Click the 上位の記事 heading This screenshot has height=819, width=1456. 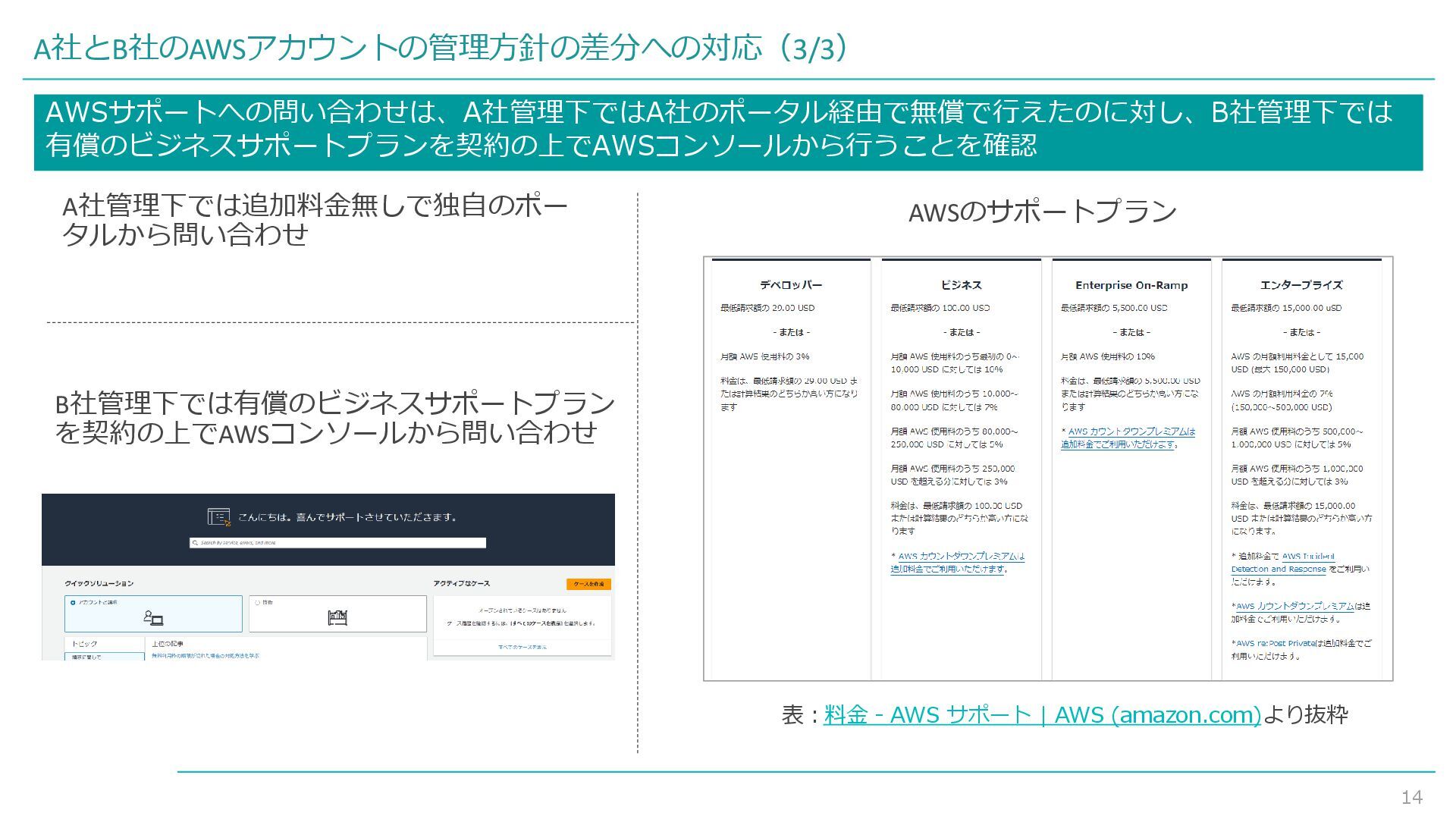click(168, 643)
